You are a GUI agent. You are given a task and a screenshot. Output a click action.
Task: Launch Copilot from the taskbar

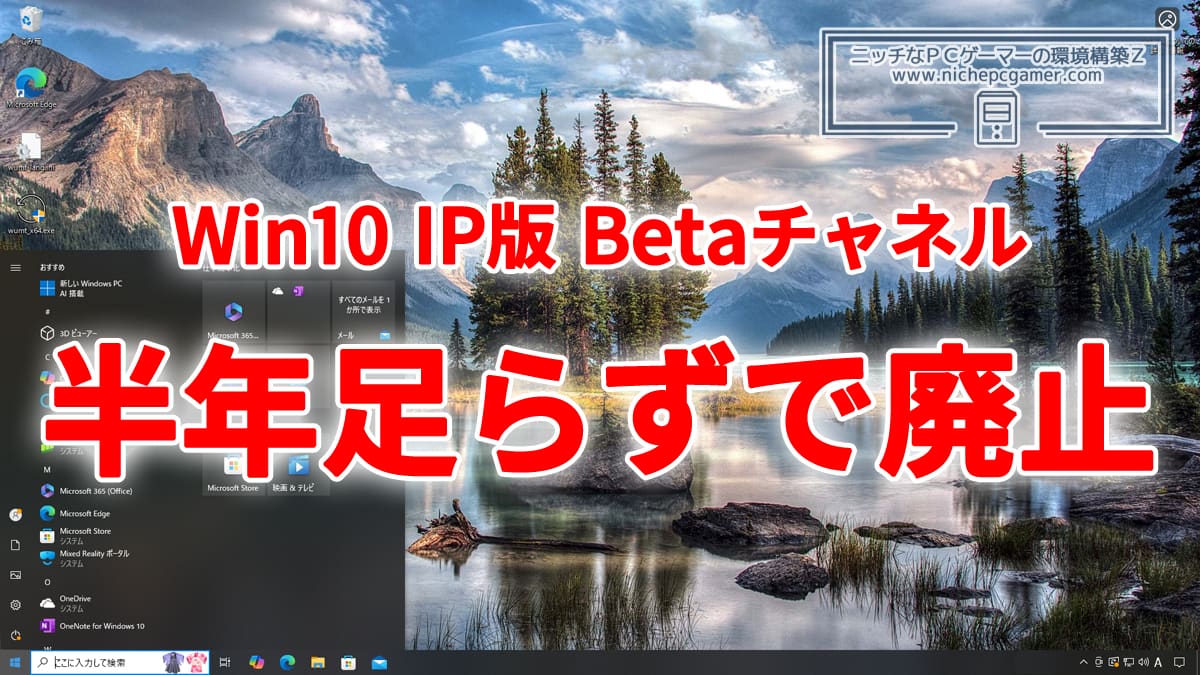click(x=257, y=662)
